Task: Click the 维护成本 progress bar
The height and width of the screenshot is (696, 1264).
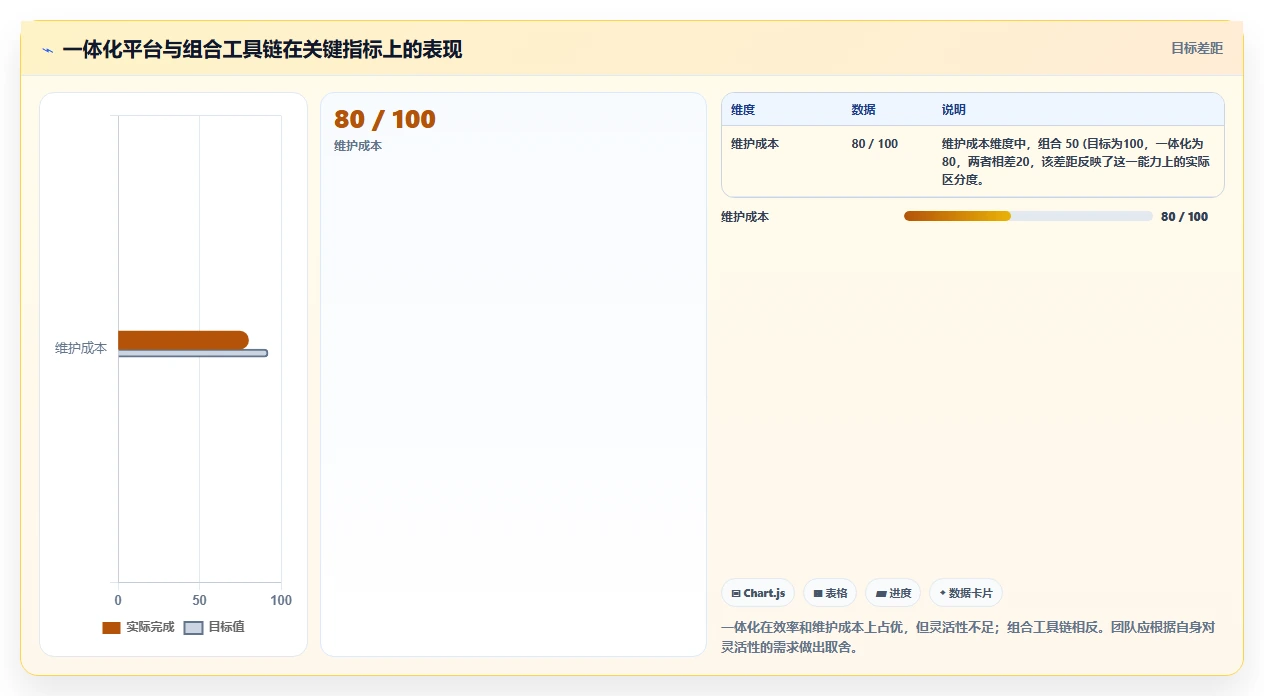Action: coord(1028,216)
